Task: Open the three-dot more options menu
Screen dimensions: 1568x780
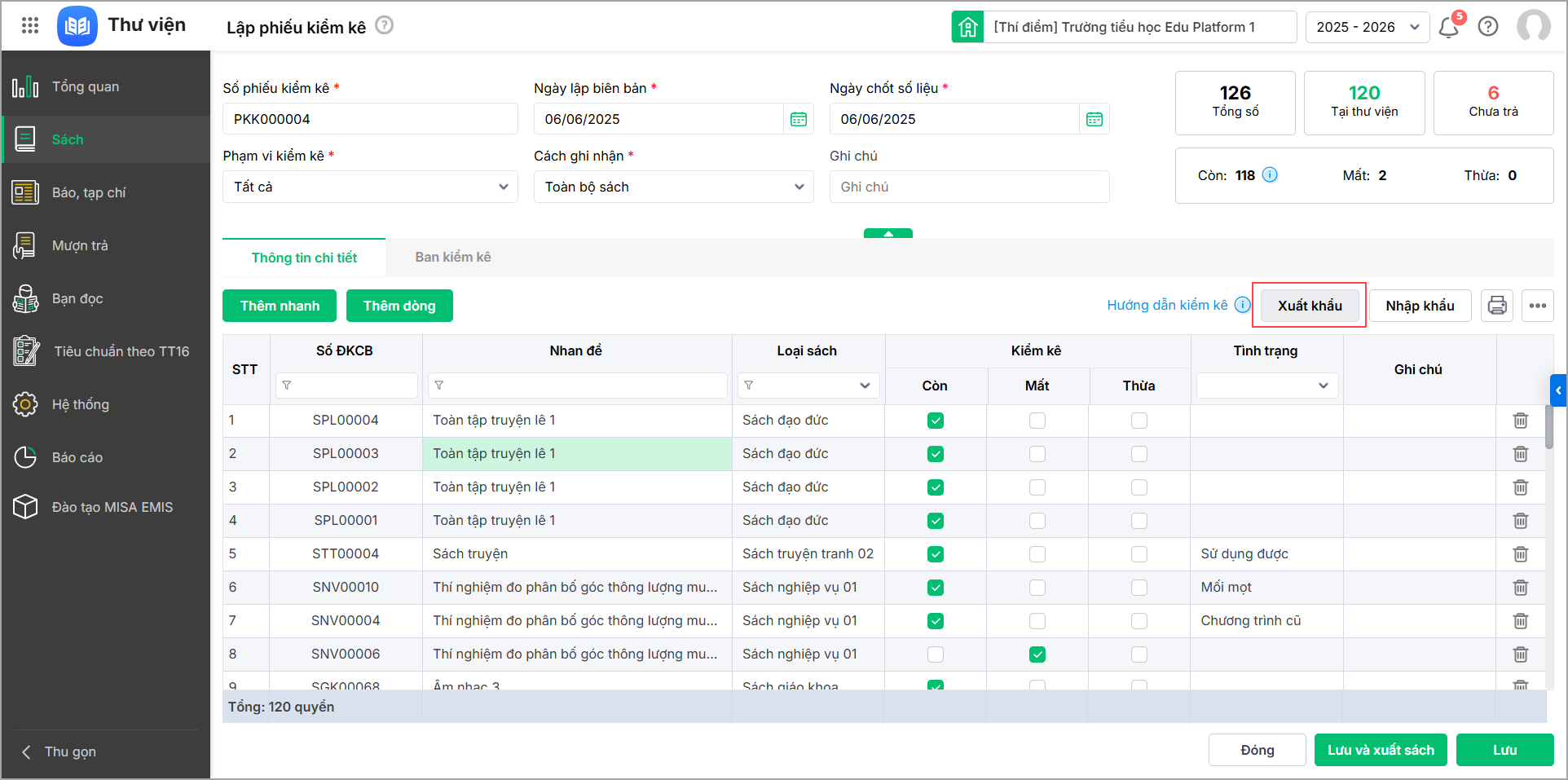Action: tap(1537, 306)
